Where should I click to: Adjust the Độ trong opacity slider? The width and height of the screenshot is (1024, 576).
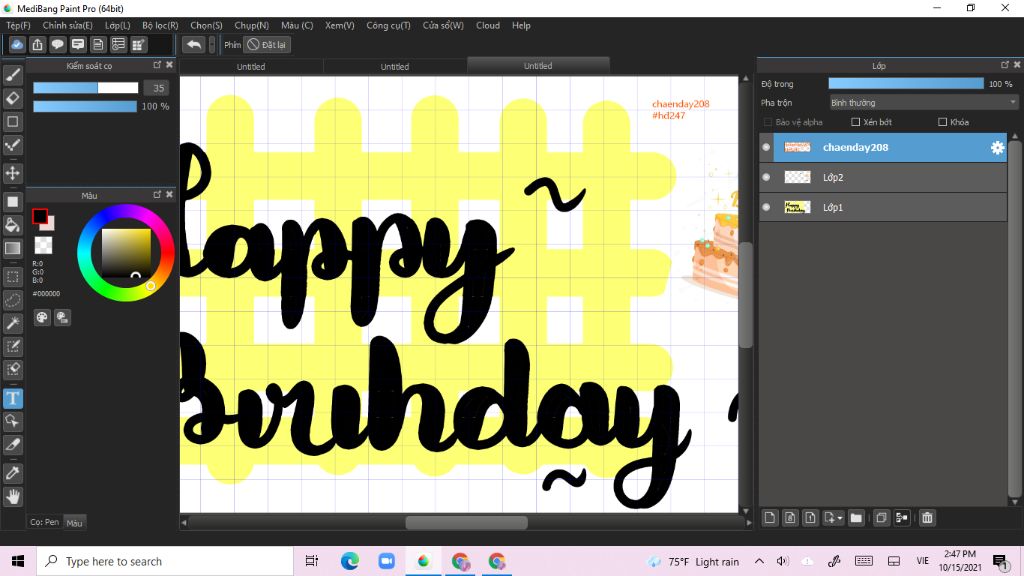click(x=906, y=84)
